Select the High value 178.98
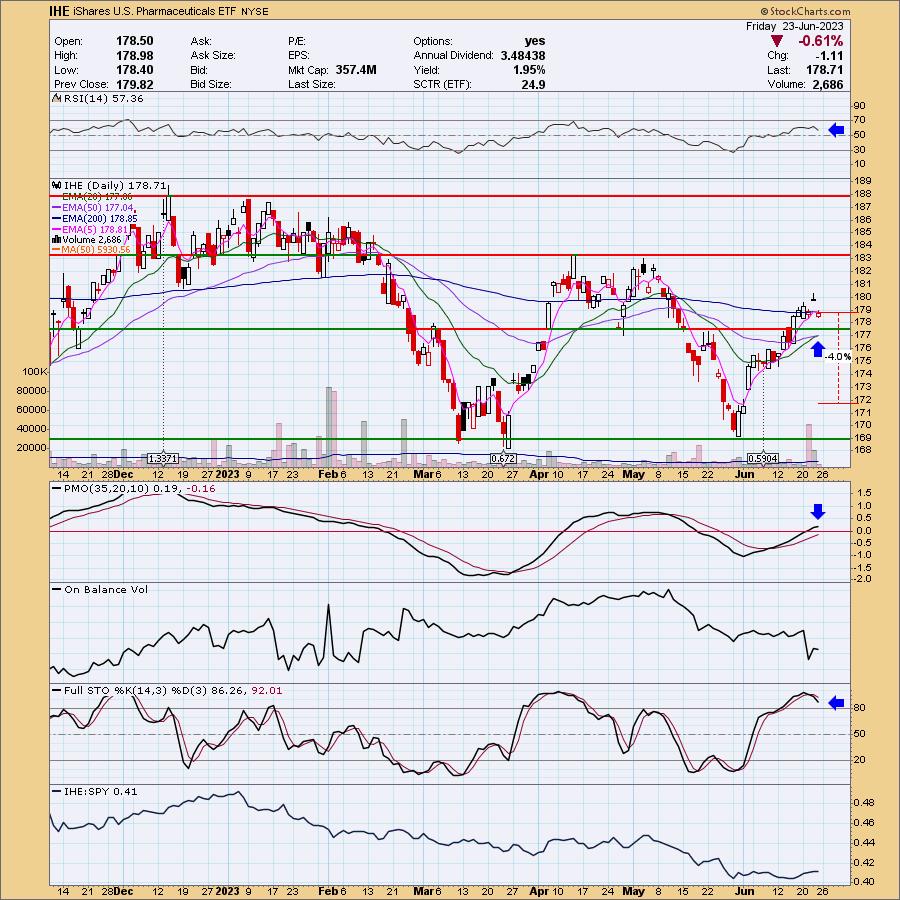The image size is (900, 900). coord(134,56)
